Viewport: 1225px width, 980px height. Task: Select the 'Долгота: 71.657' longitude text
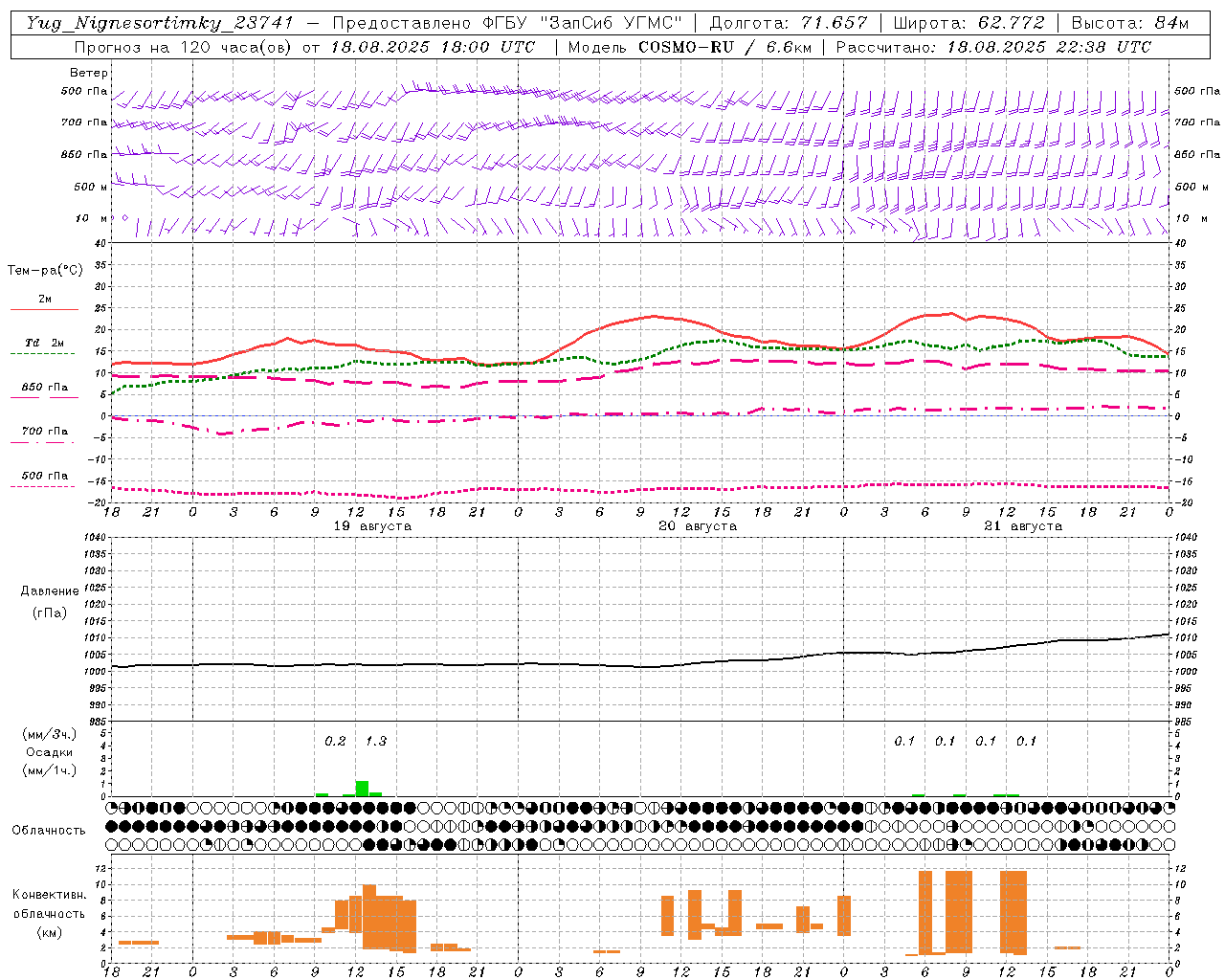click(789, 23)
